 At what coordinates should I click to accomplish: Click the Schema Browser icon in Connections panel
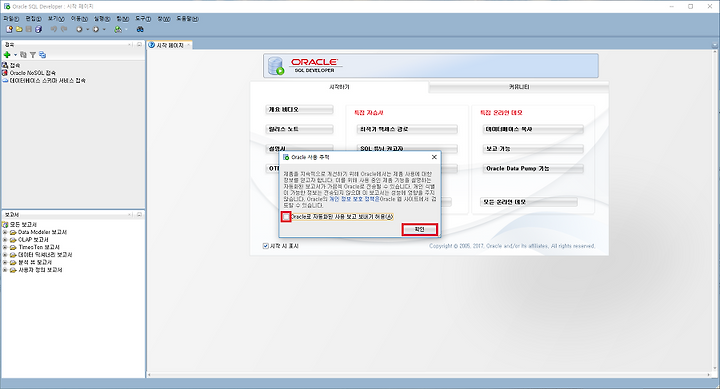(42, 55)
